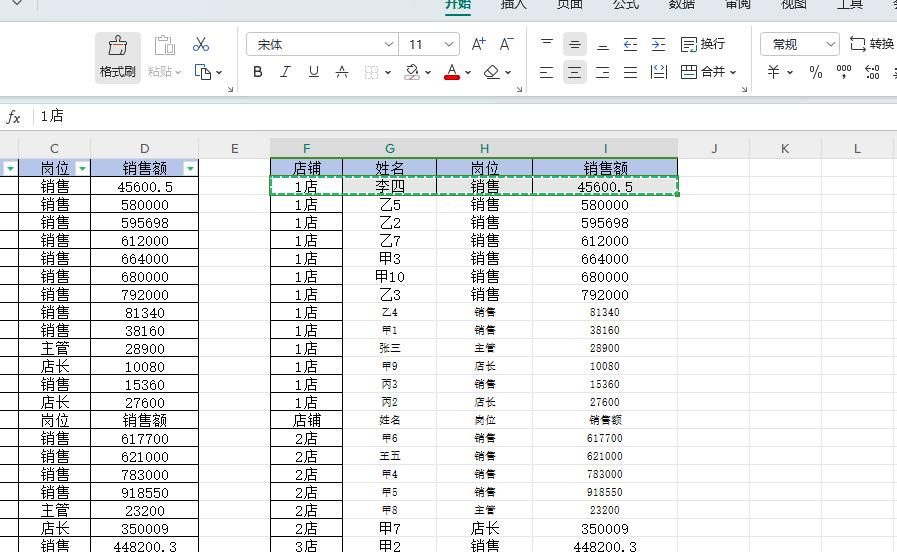The height and width of the screenshot is (552, 897).
Task: Switch to the 插入 ribbon tab
Action: click(513, 5)
